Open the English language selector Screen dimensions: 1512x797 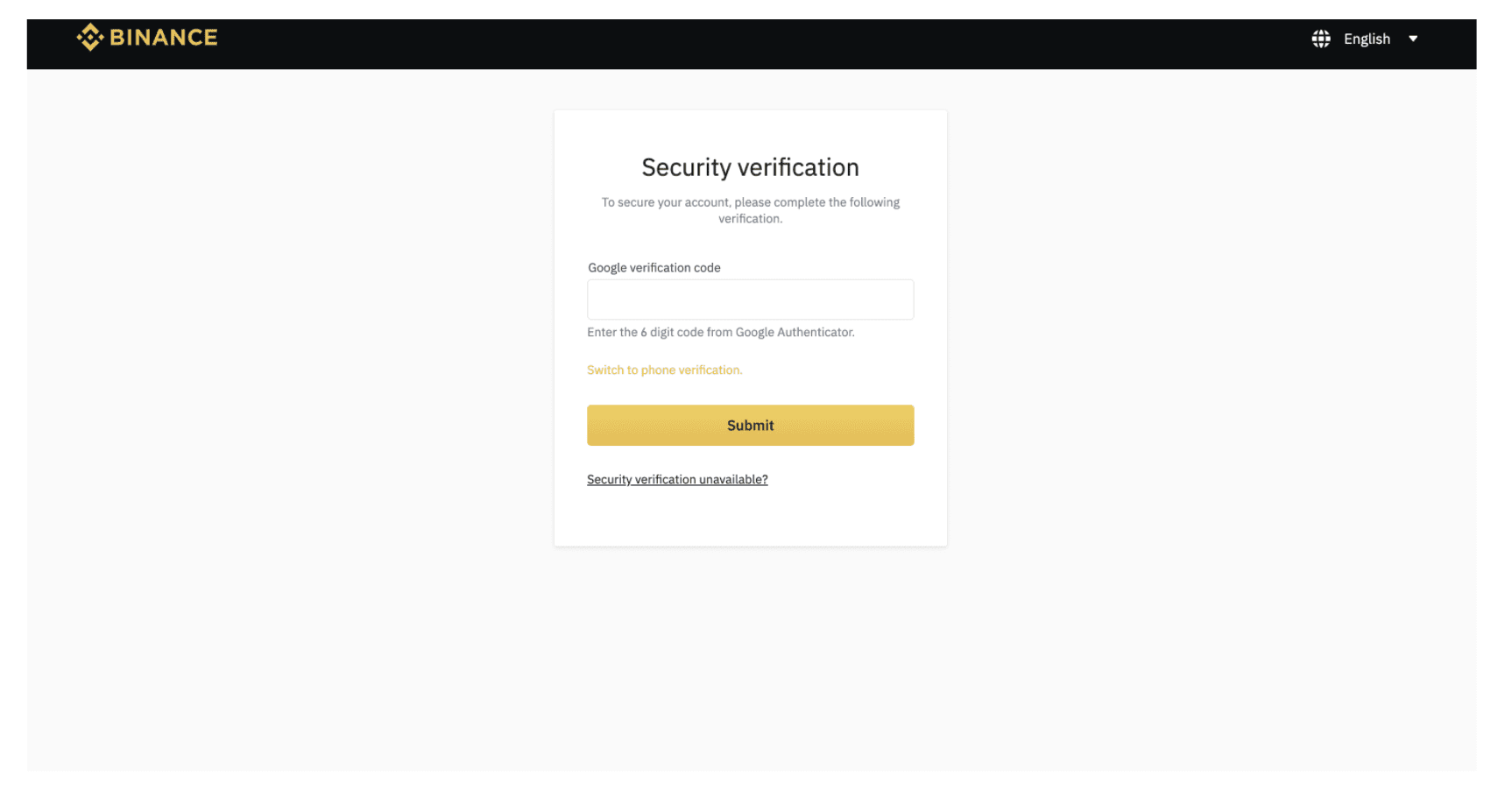[x=1365, y=39]
